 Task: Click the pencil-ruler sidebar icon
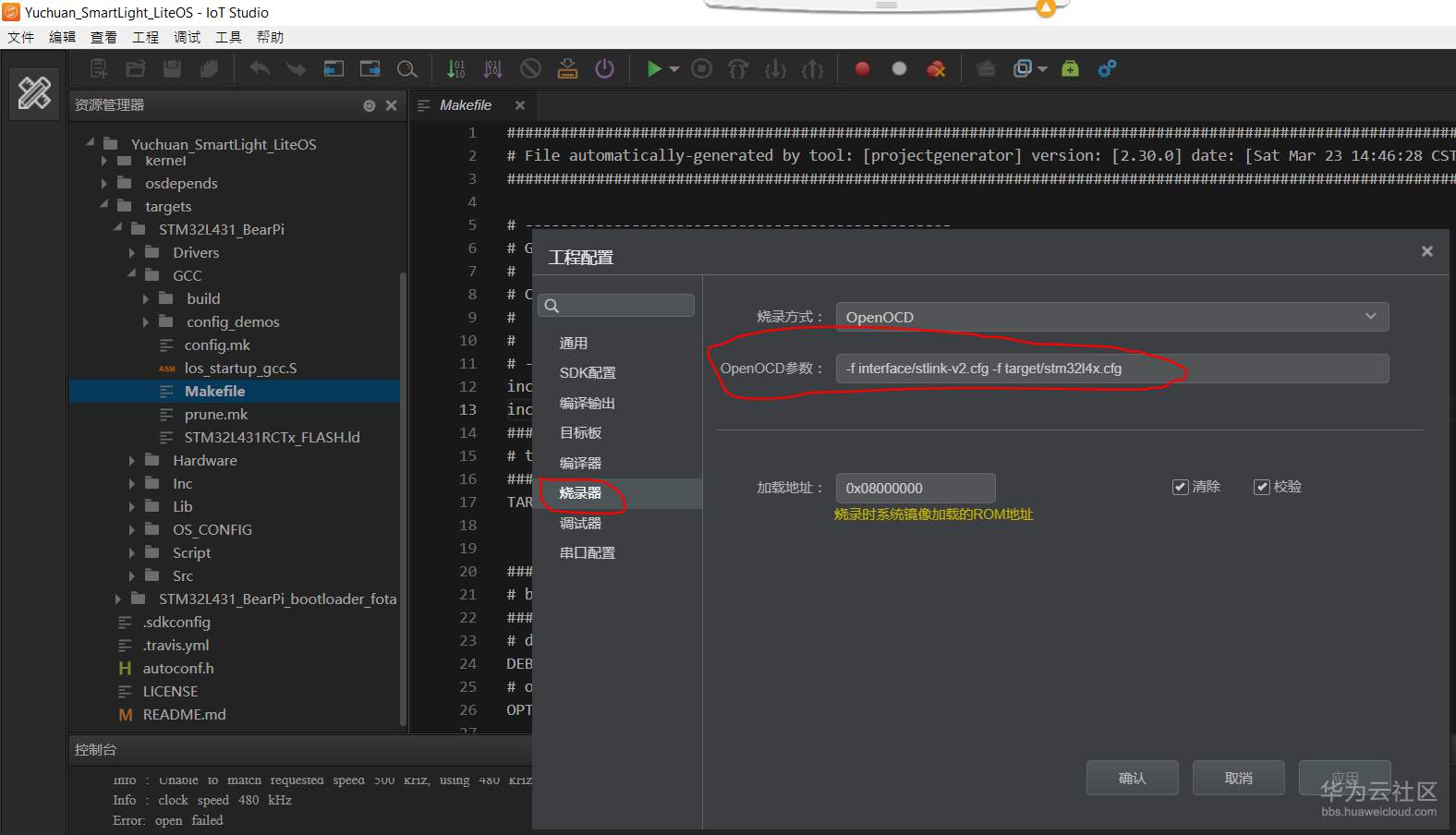click(34, 93)
